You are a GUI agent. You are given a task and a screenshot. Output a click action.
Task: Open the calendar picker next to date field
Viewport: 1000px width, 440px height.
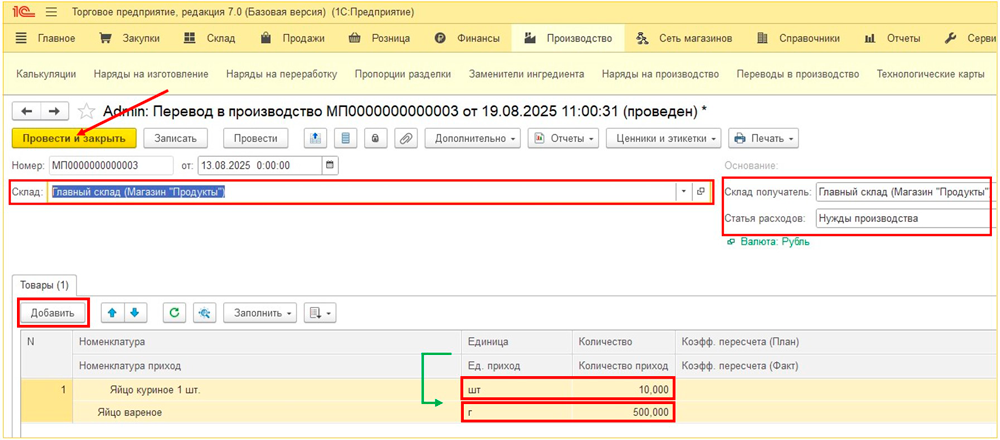pyautogui.click(x=331, y=164)
